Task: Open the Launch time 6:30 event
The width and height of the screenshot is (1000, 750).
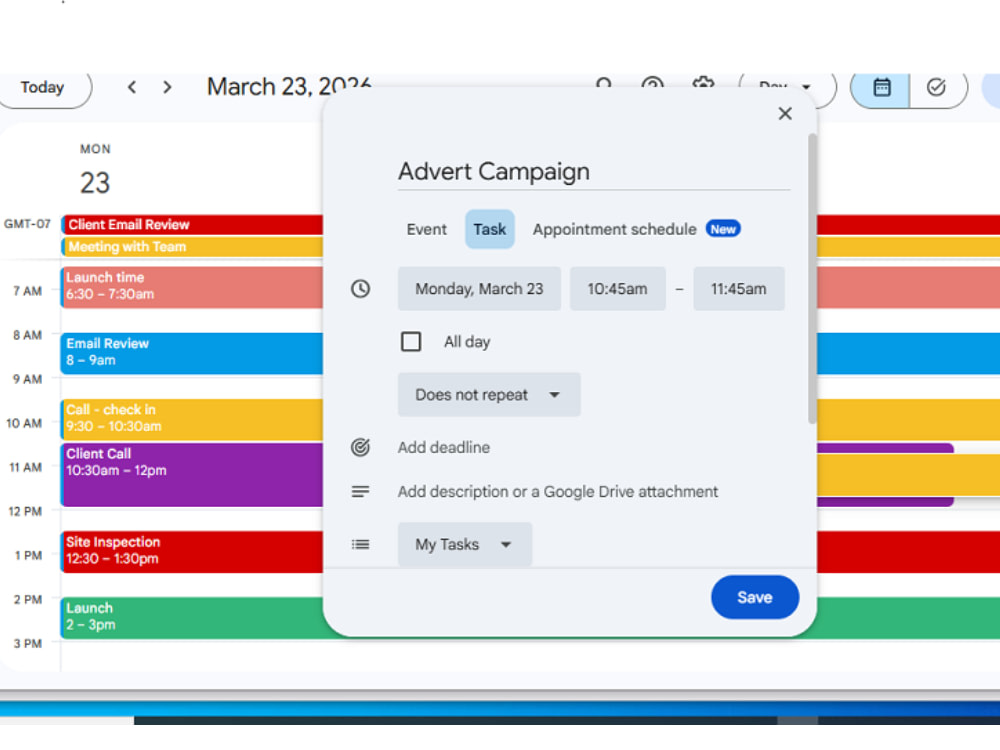Action: pos(193,286)
